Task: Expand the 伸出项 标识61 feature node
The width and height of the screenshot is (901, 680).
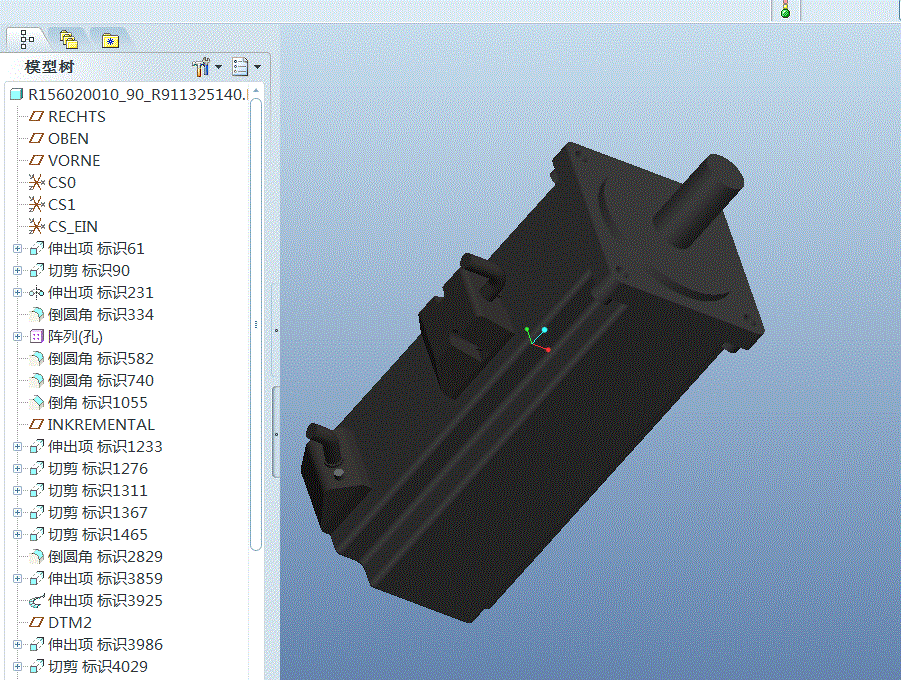Action: pos(16,249)
